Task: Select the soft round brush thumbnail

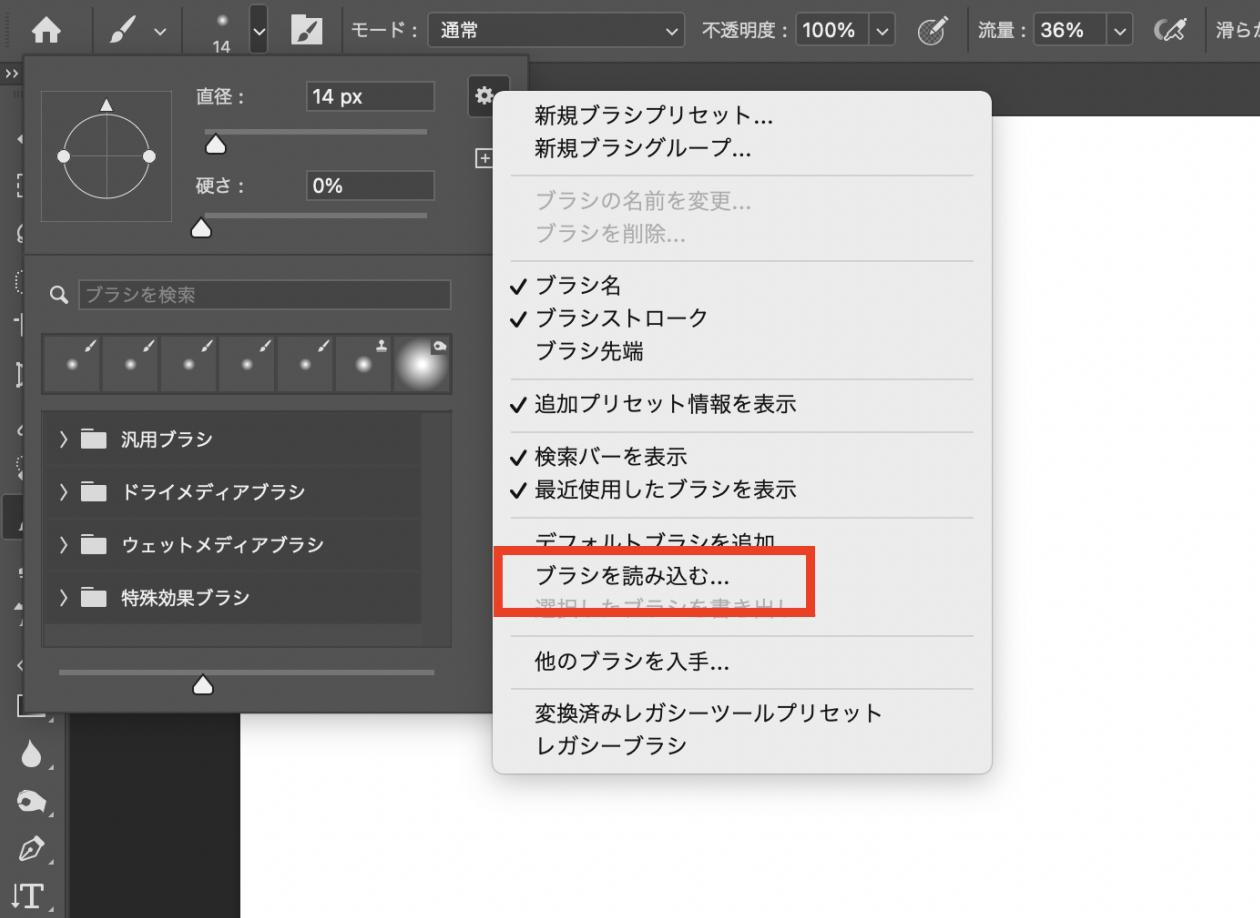Action: (x=421, y=363)
